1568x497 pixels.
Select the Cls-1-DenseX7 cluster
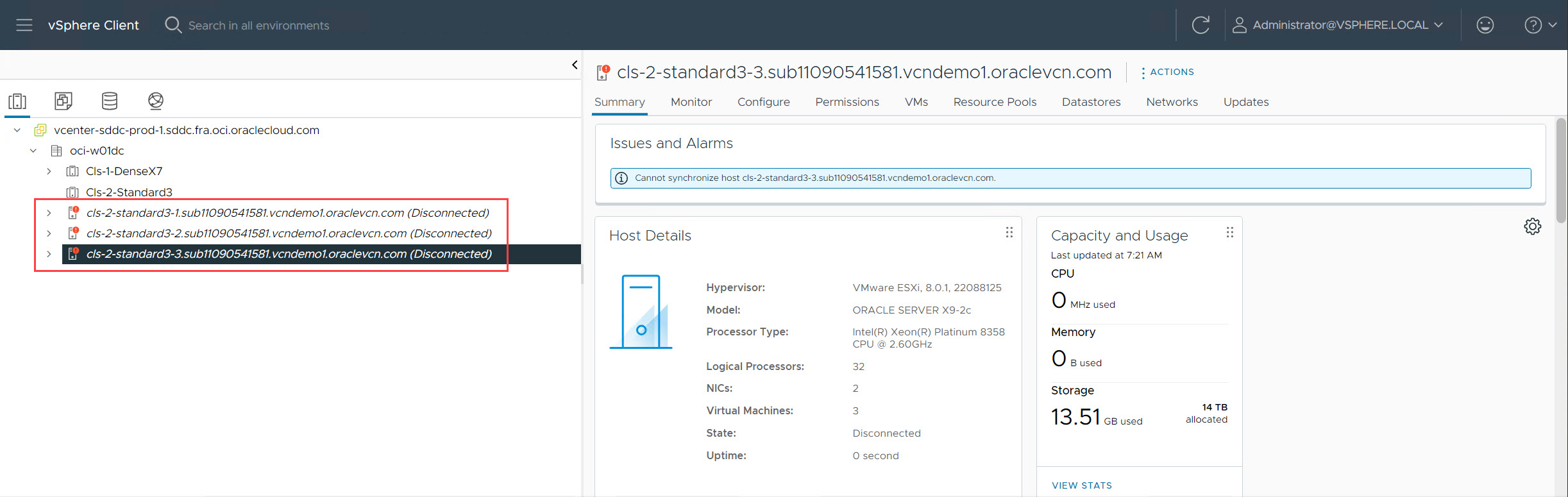124,171
